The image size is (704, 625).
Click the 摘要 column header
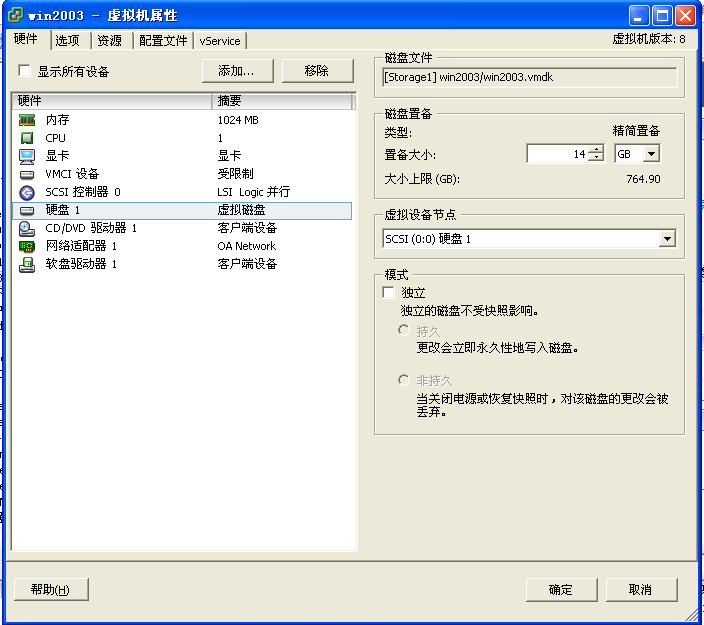[282, 101]
